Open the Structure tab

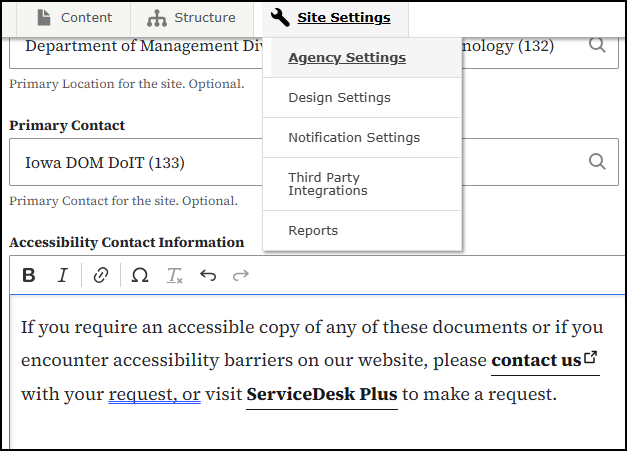point(191,18)
